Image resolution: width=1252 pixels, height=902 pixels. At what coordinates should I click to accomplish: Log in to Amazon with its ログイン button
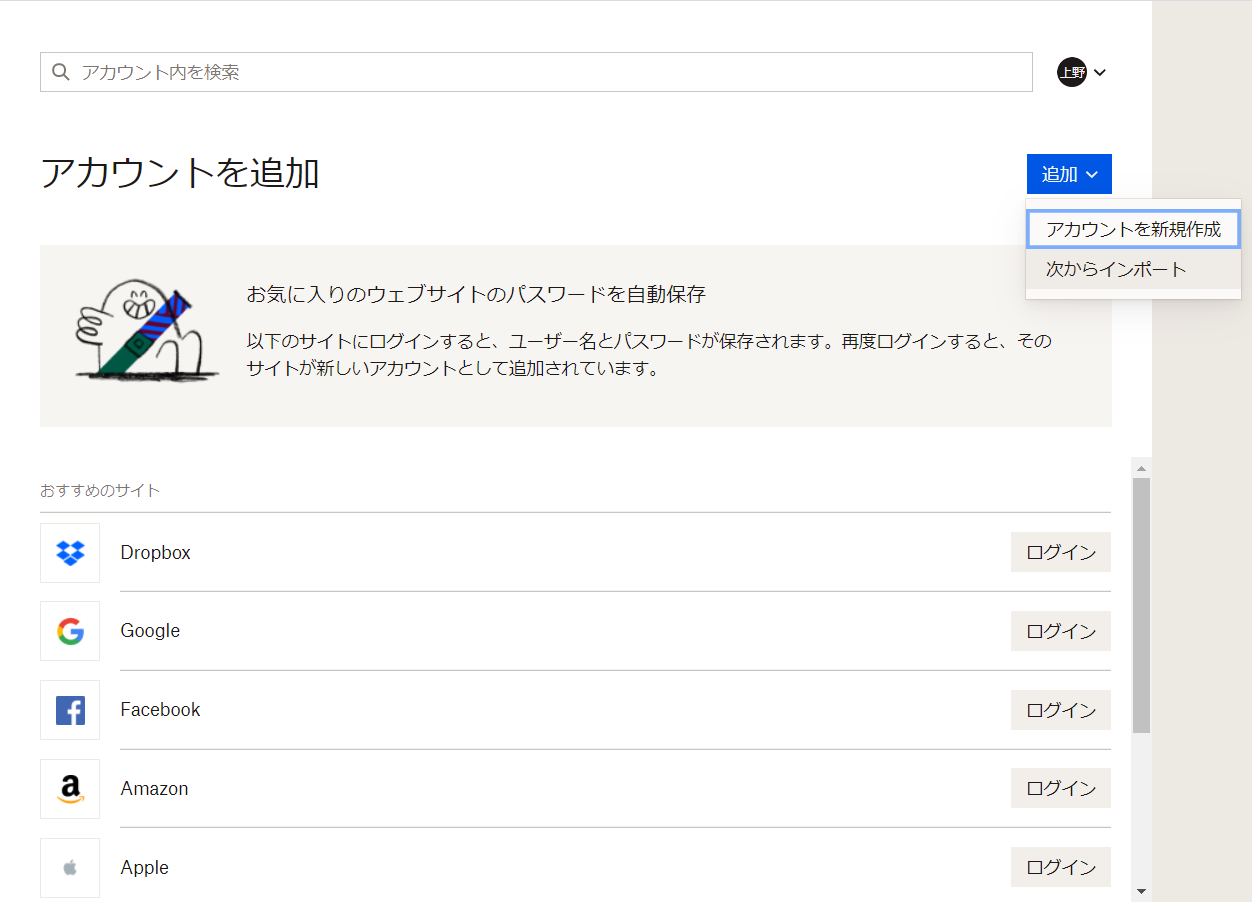click(x=1061, y=788)
